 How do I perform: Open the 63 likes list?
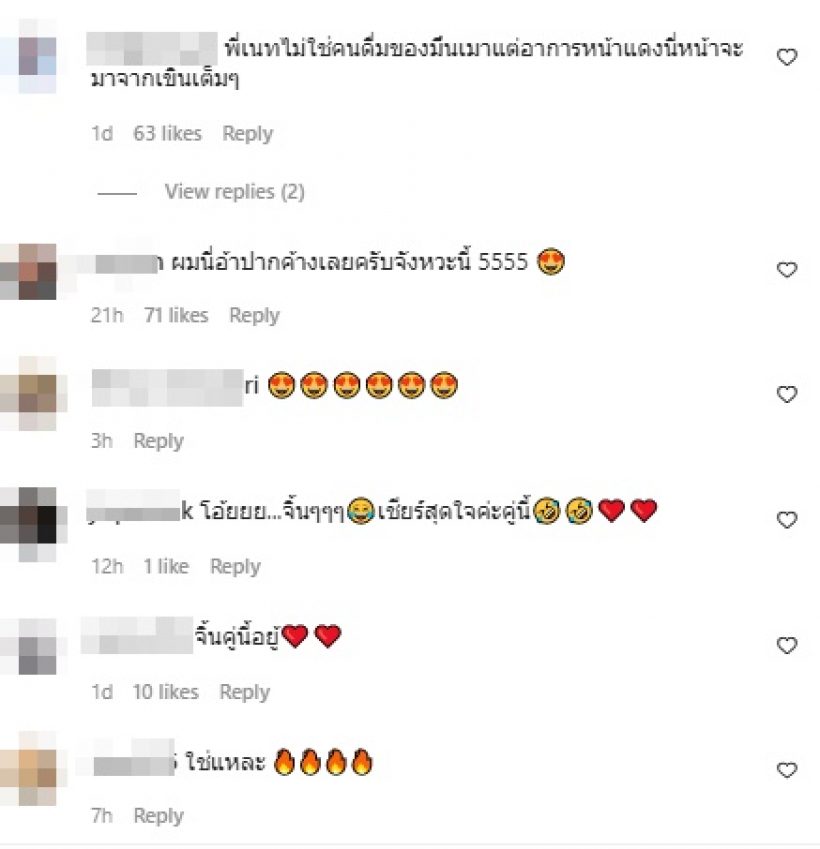click(167, 134)
